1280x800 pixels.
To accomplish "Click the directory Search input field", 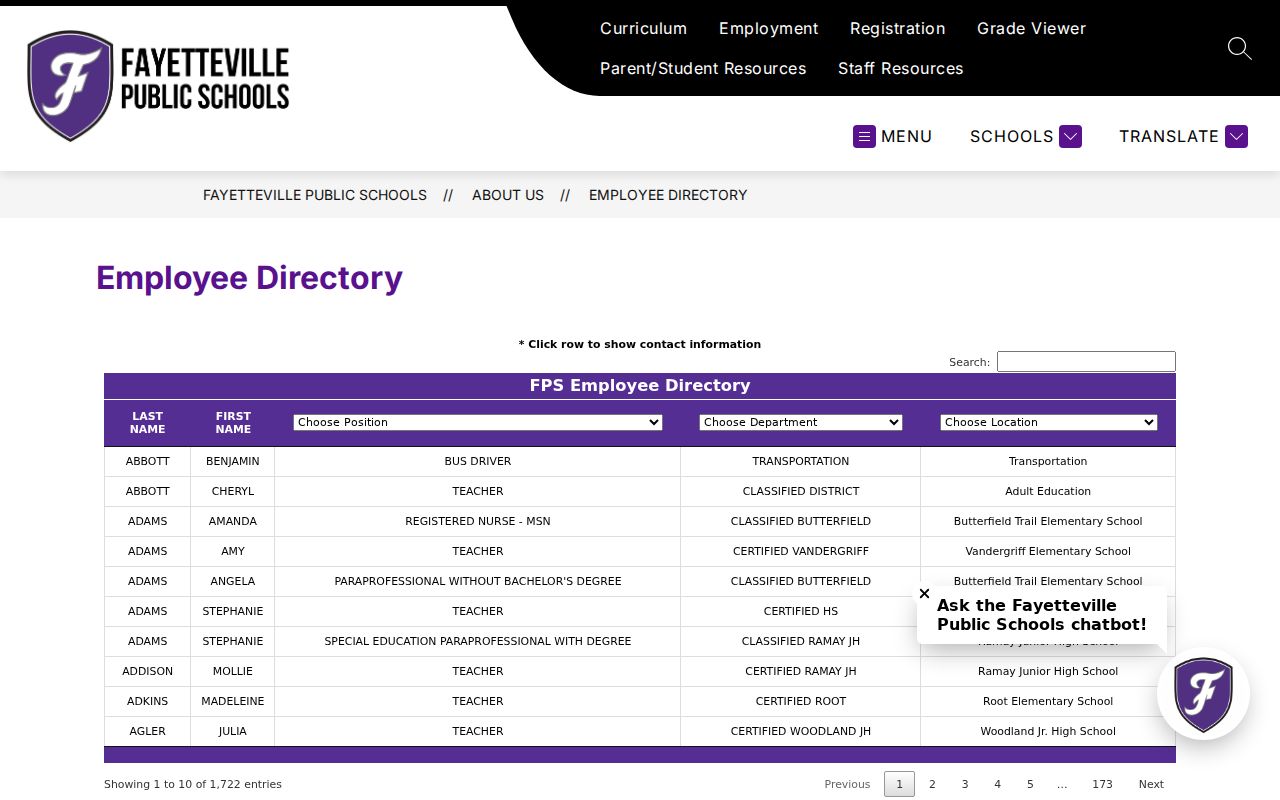I will pos(1086,362).
